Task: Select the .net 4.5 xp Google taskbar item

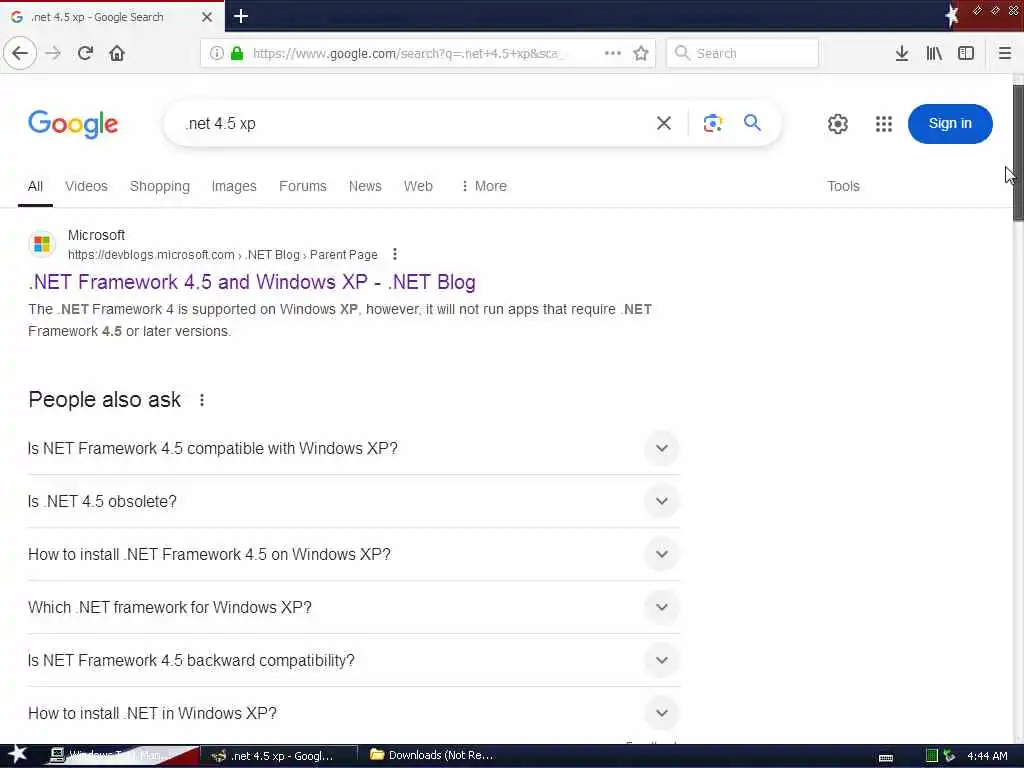Action: (278, 755)
